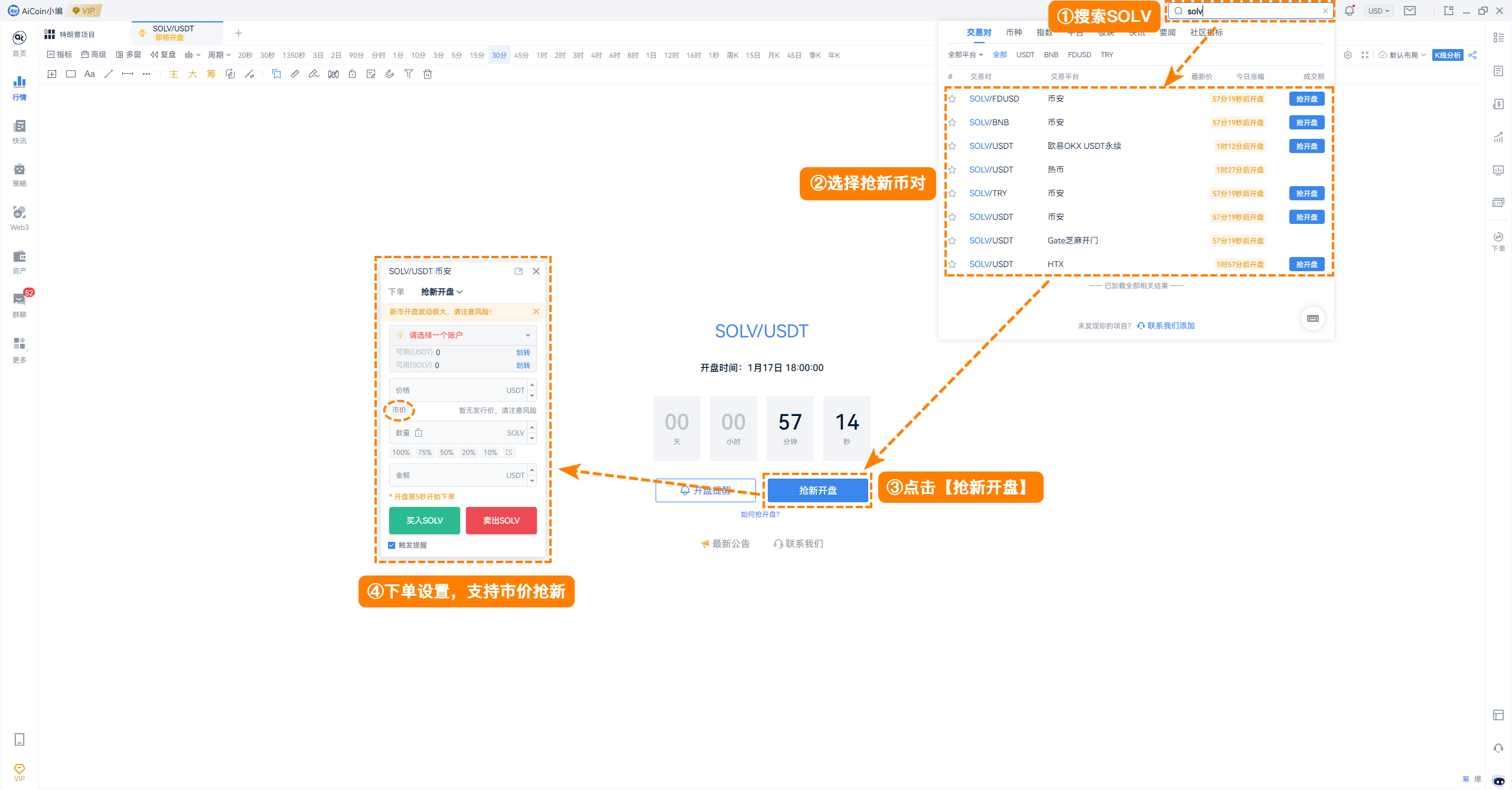Click the 大 indicator icon in toolbar

tap(193, 74)
